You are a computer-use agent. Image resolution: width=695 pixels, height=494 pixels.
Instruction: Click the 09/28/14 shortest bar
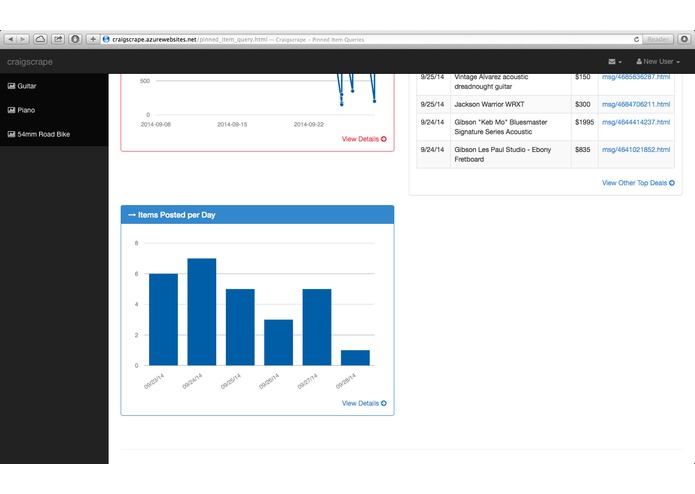[355, 358]
